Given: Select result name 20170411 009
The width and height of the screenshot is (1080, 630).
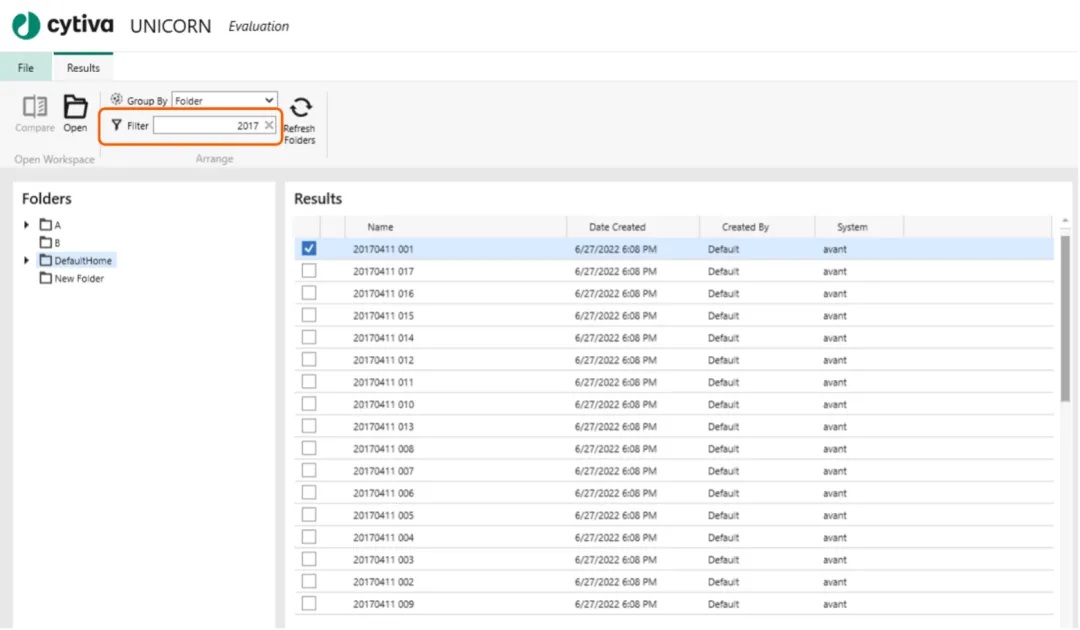Looking at the screenshot, I should (384, 604).
